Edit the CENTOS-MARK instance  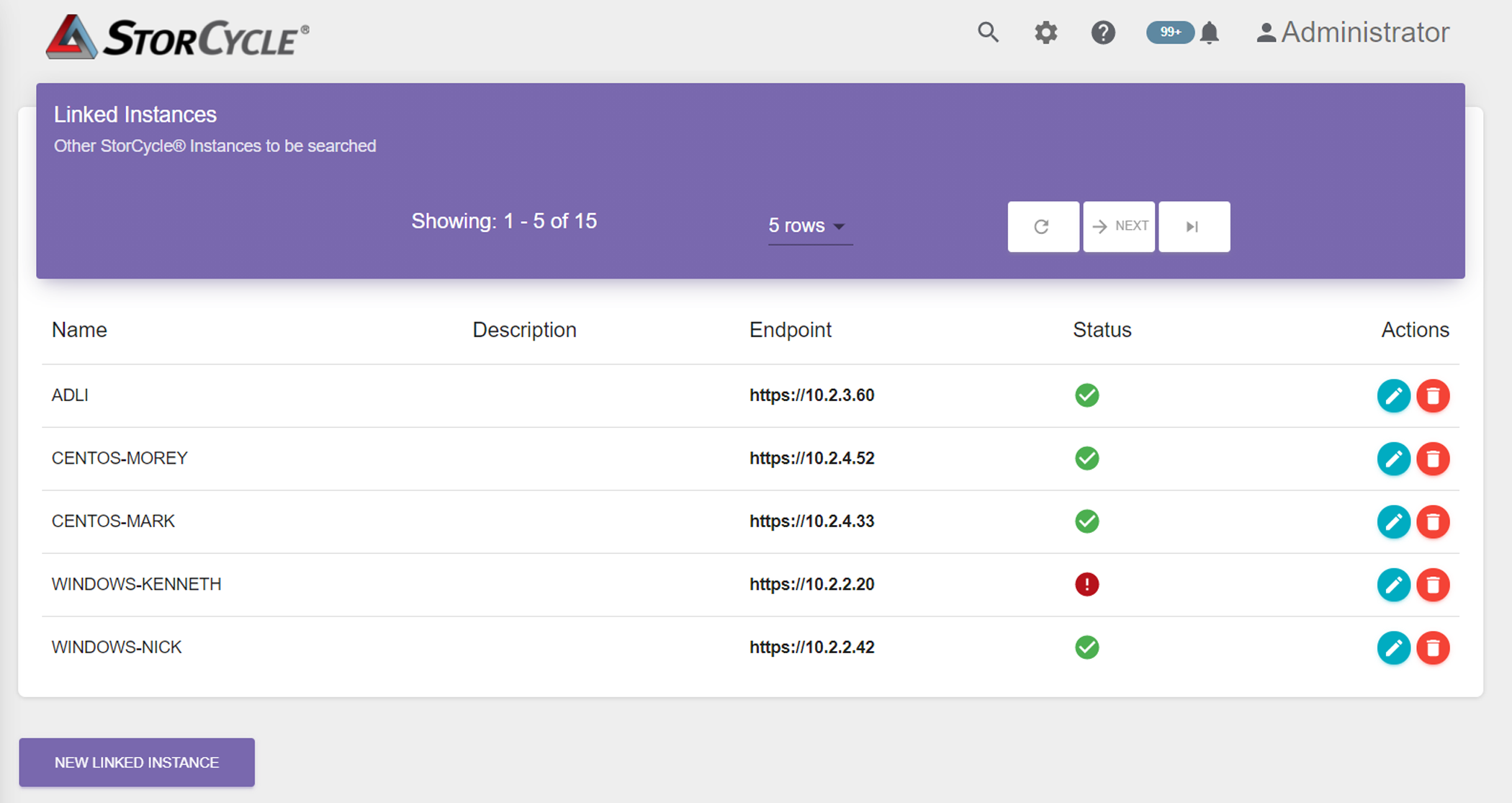[1393, 521]
